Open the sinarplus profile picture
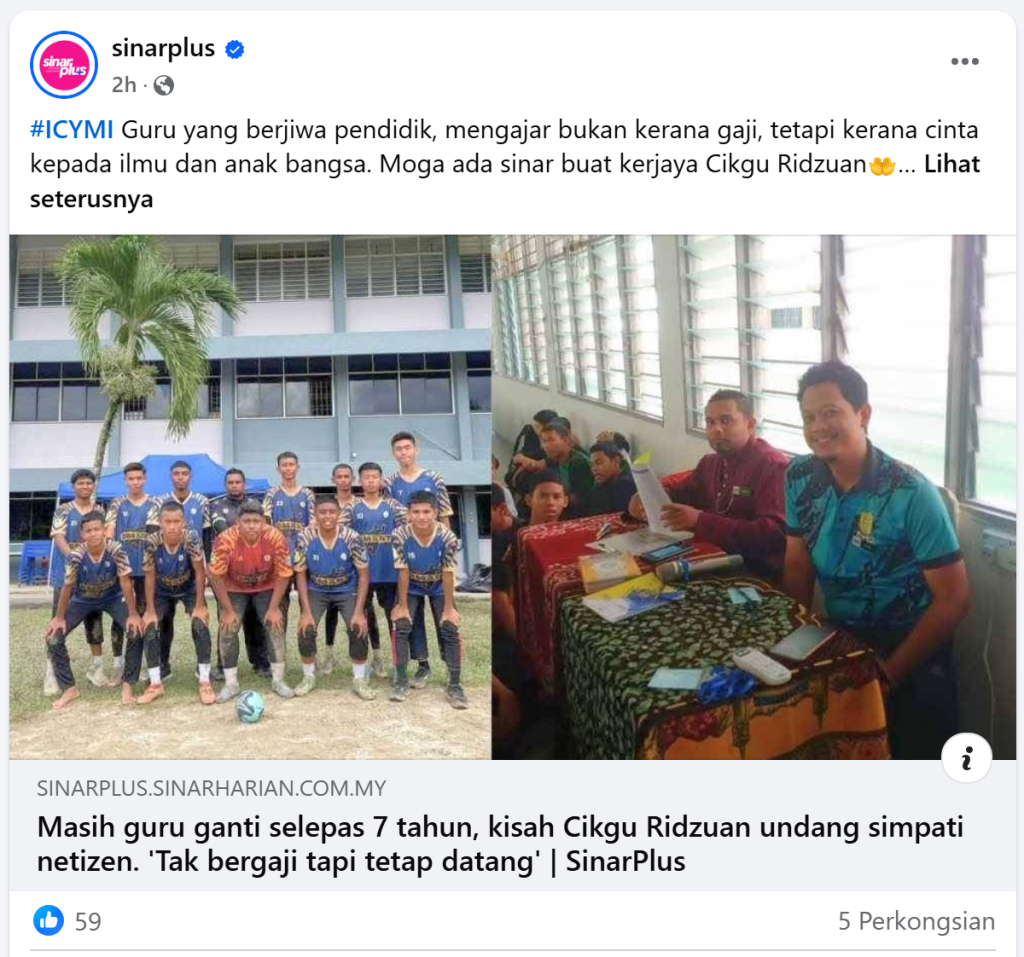Viewport: 1024px width, 957px height. click(x=64, y=65)
